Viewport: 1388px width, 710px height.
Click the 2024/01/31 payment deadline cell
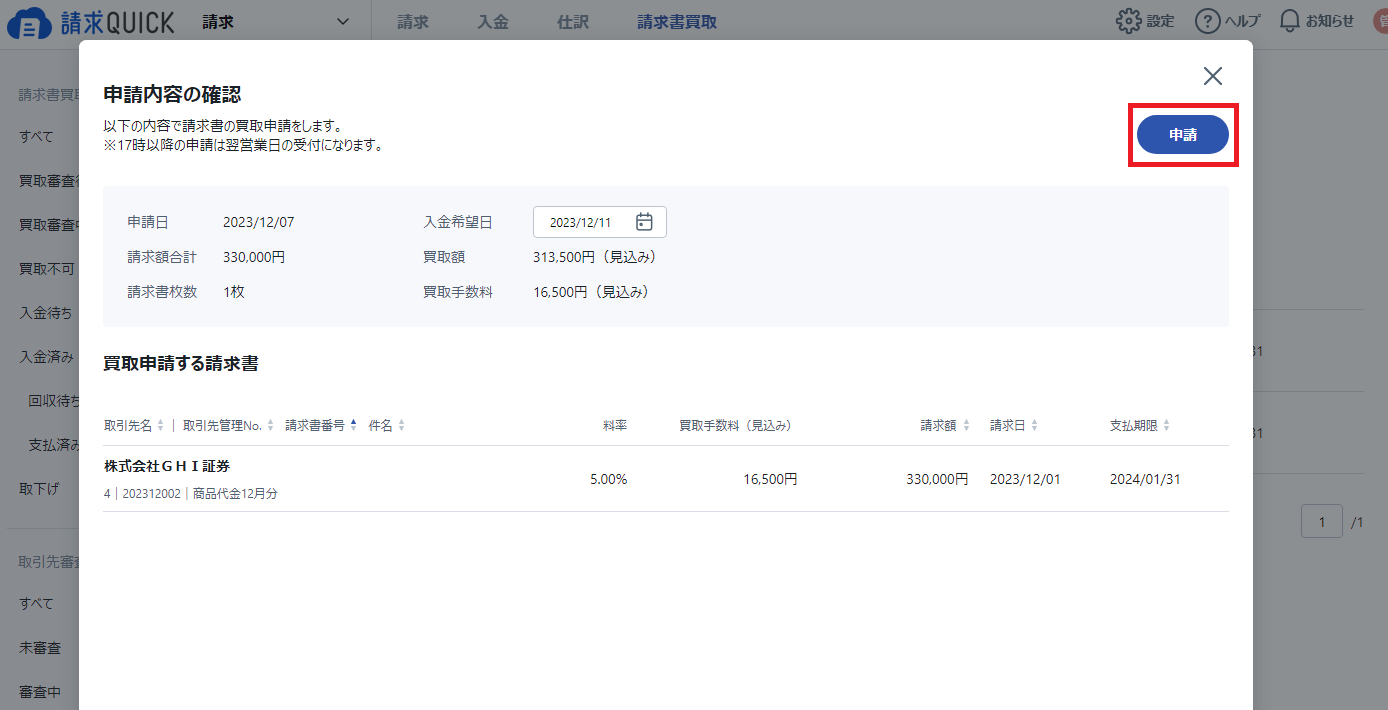[1145, 479]
